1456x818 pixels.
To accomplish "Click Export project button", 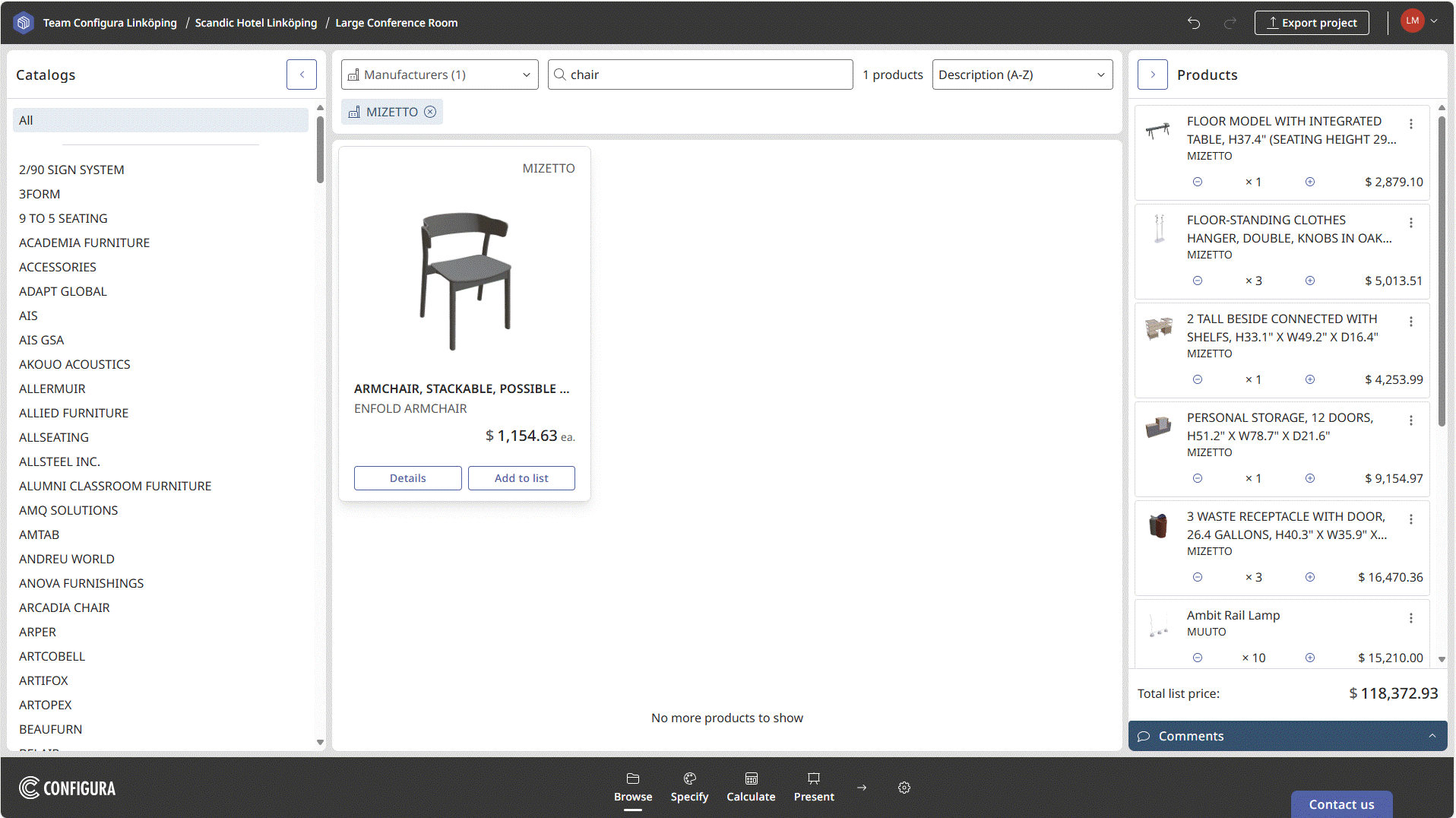I will pos(1312,23).
